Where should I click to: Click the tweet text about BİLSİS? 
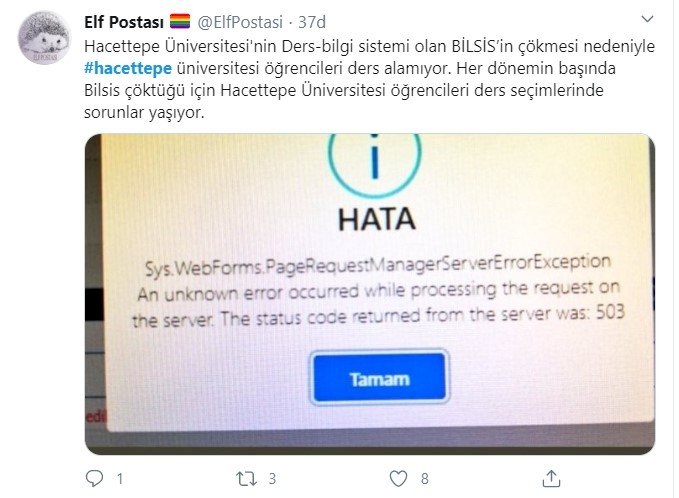[x=369, y=79]
